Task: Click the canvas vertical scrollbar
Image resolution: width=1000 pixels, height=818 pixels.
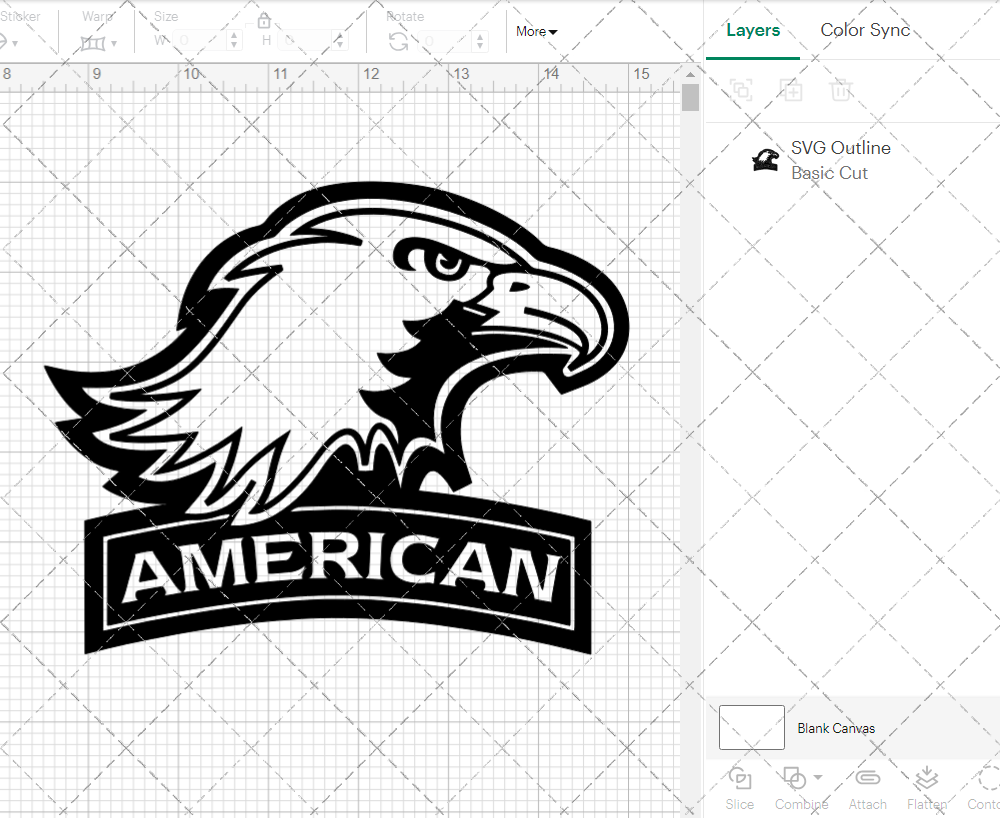Action: pyautogui.click(x=689, y=96)
